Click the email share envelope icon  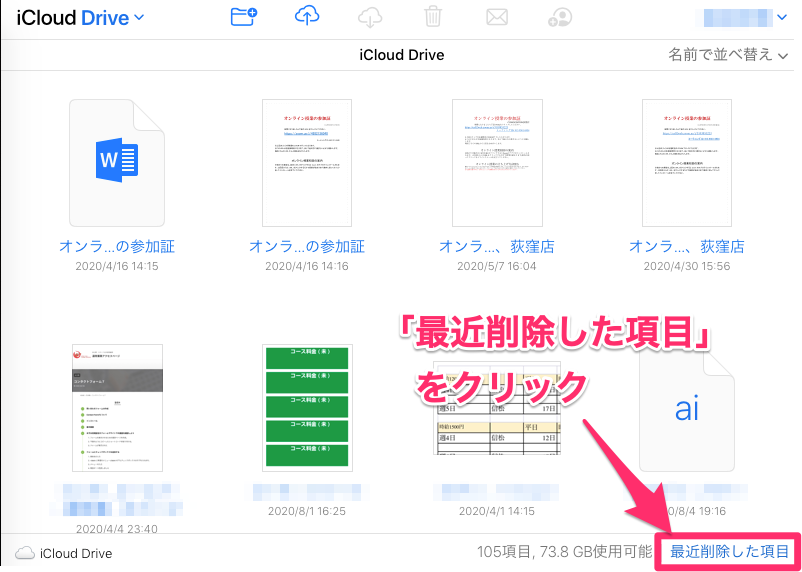tap(496, 17)
